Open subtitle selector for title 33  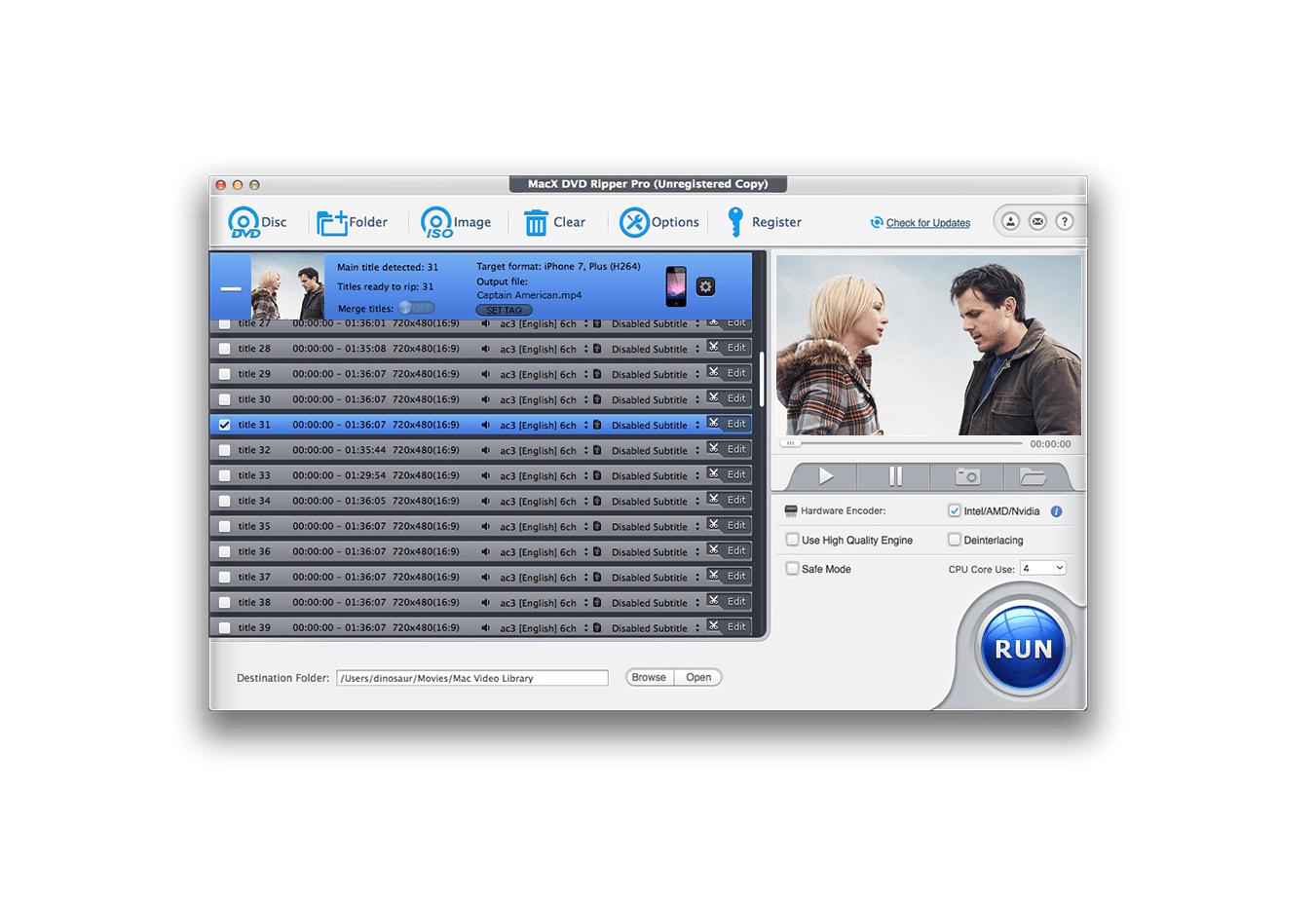click(697, 476)
